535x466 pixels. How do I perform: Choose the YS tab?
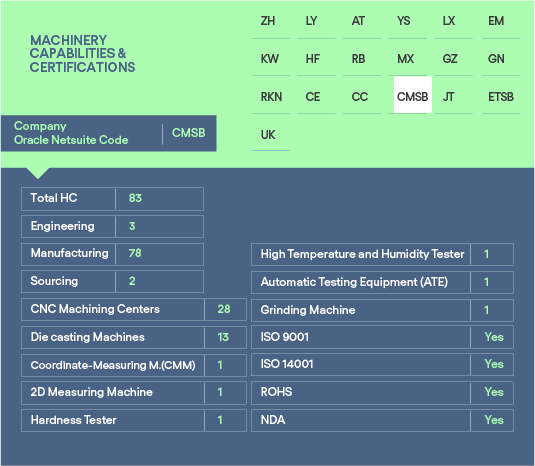tap(408, 21)
